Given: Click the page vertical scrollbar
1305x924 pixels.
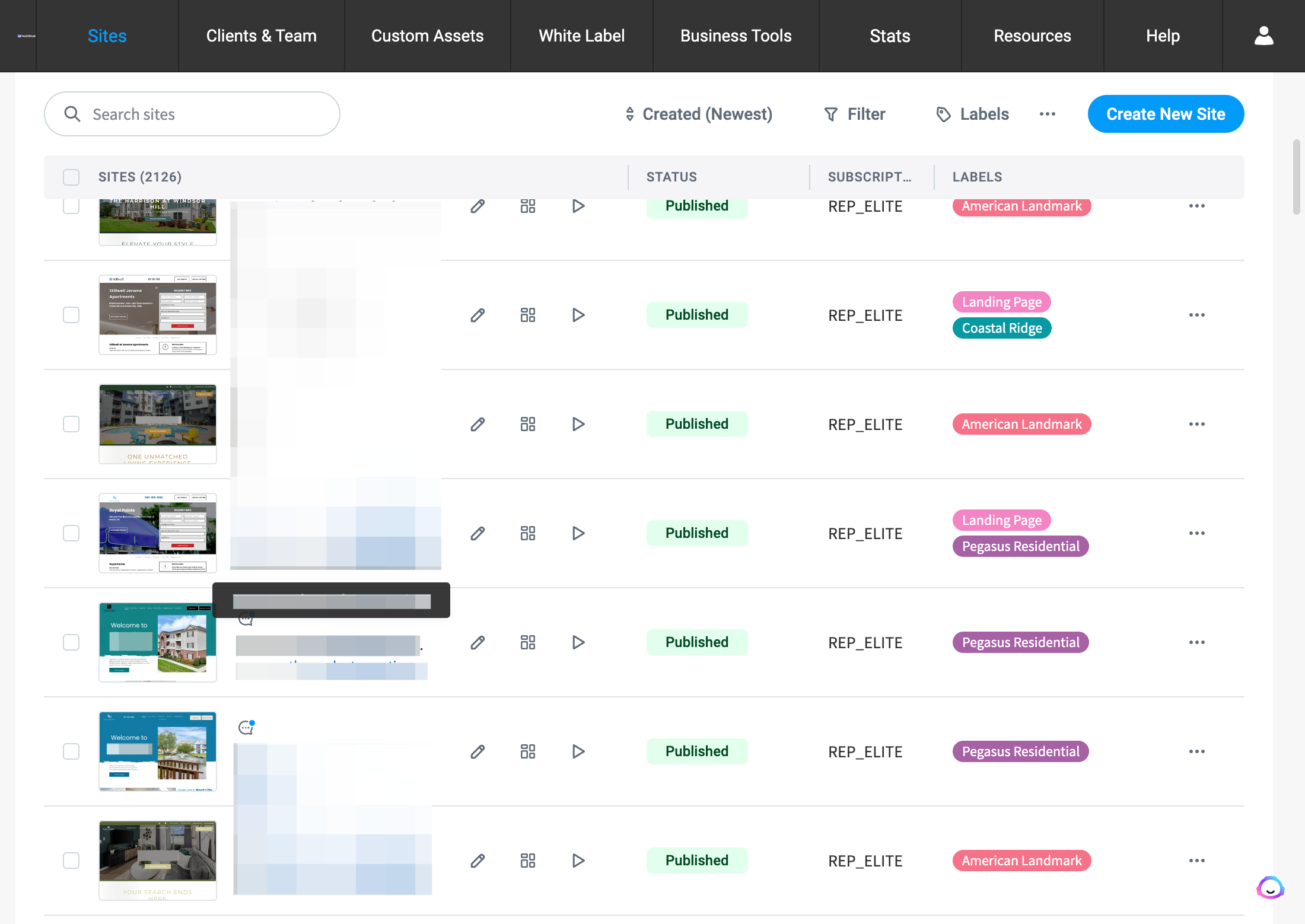Looking at the screenshot, I should 1297,177.
